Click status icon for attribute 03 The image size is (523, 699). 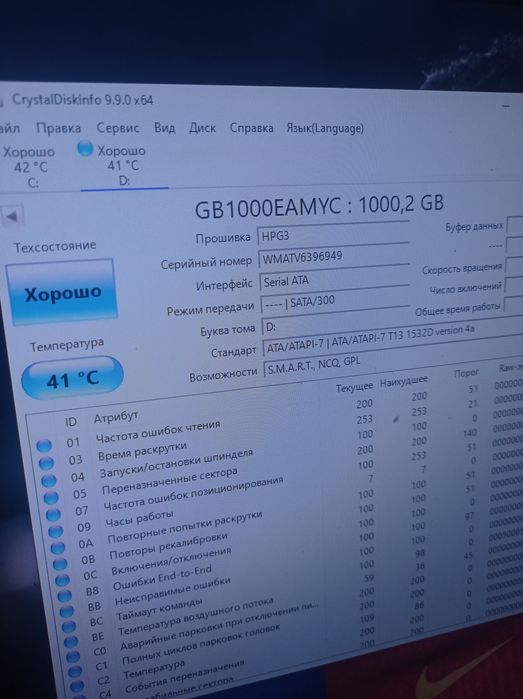46,463
